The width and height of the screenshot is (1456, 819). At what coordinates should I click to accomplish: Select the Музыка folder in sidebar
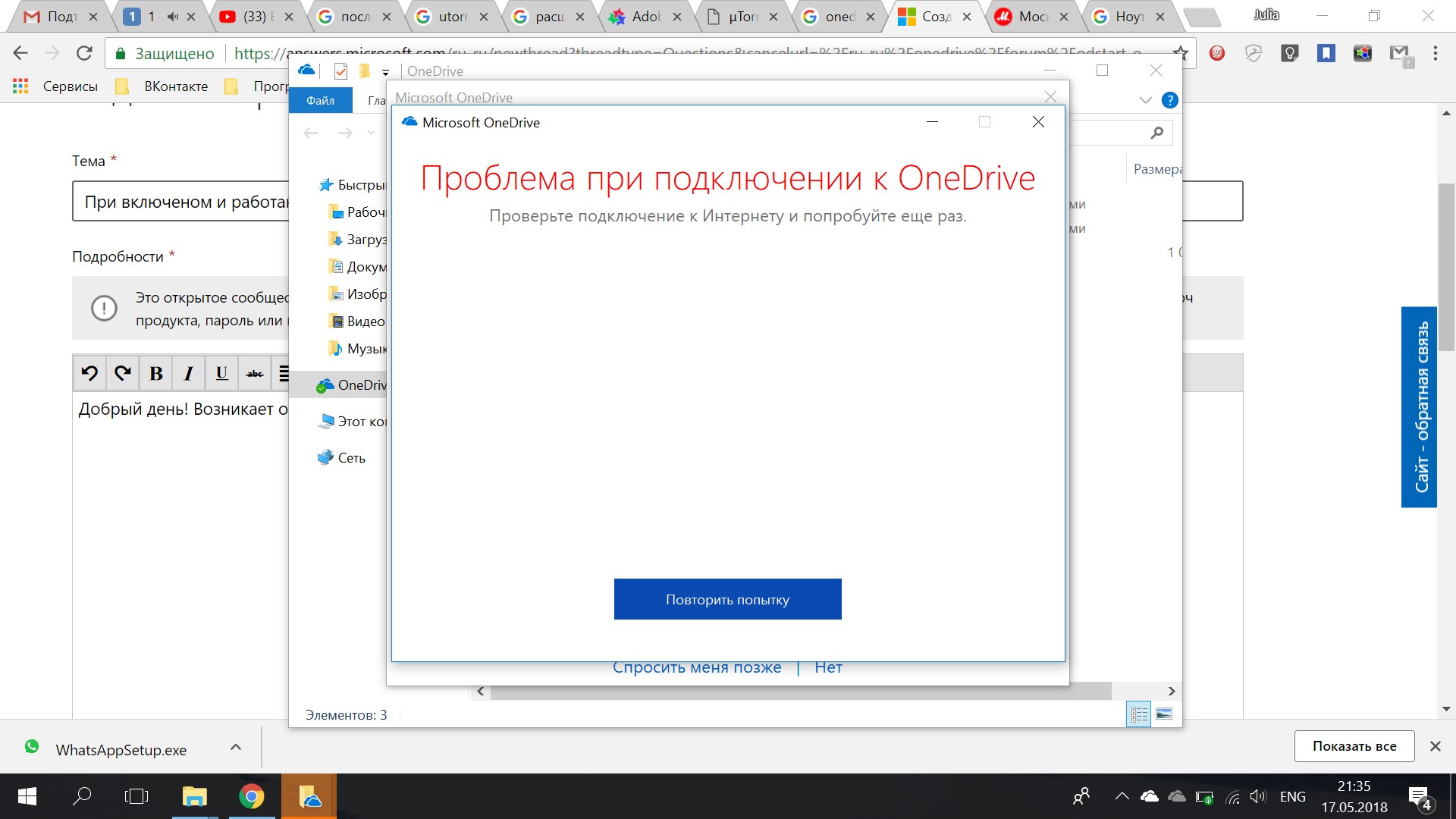coord(356,349)
